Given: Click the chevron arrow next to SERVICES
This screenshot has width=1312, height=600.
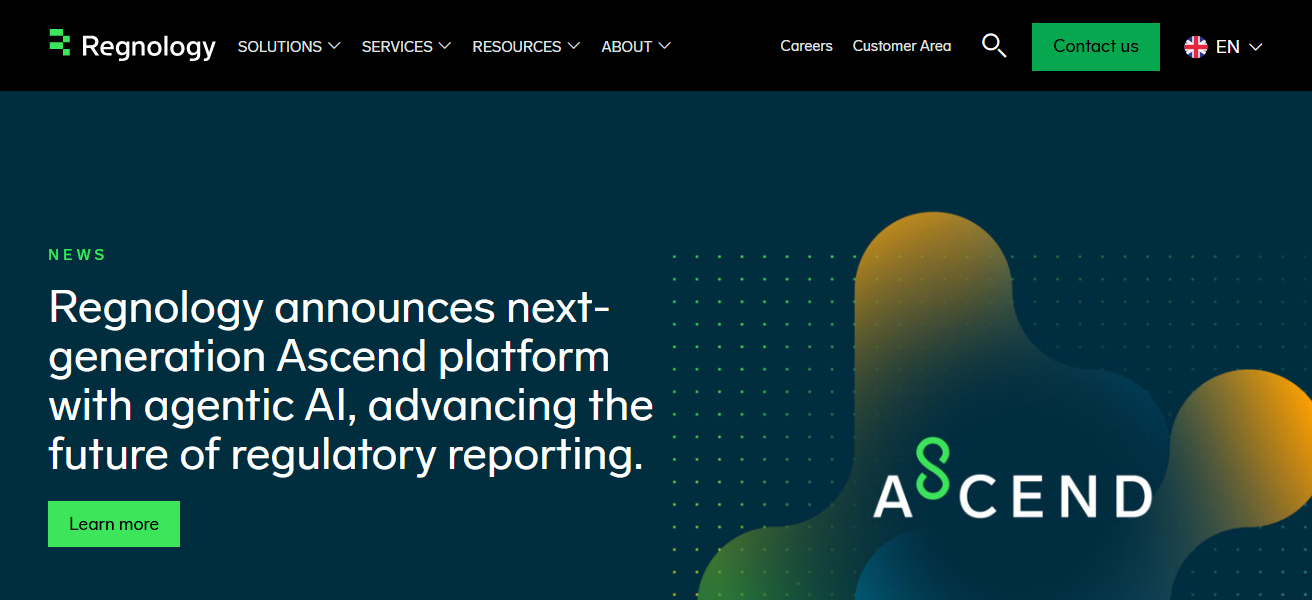Looking at the screenshot, I should point(445,46).
